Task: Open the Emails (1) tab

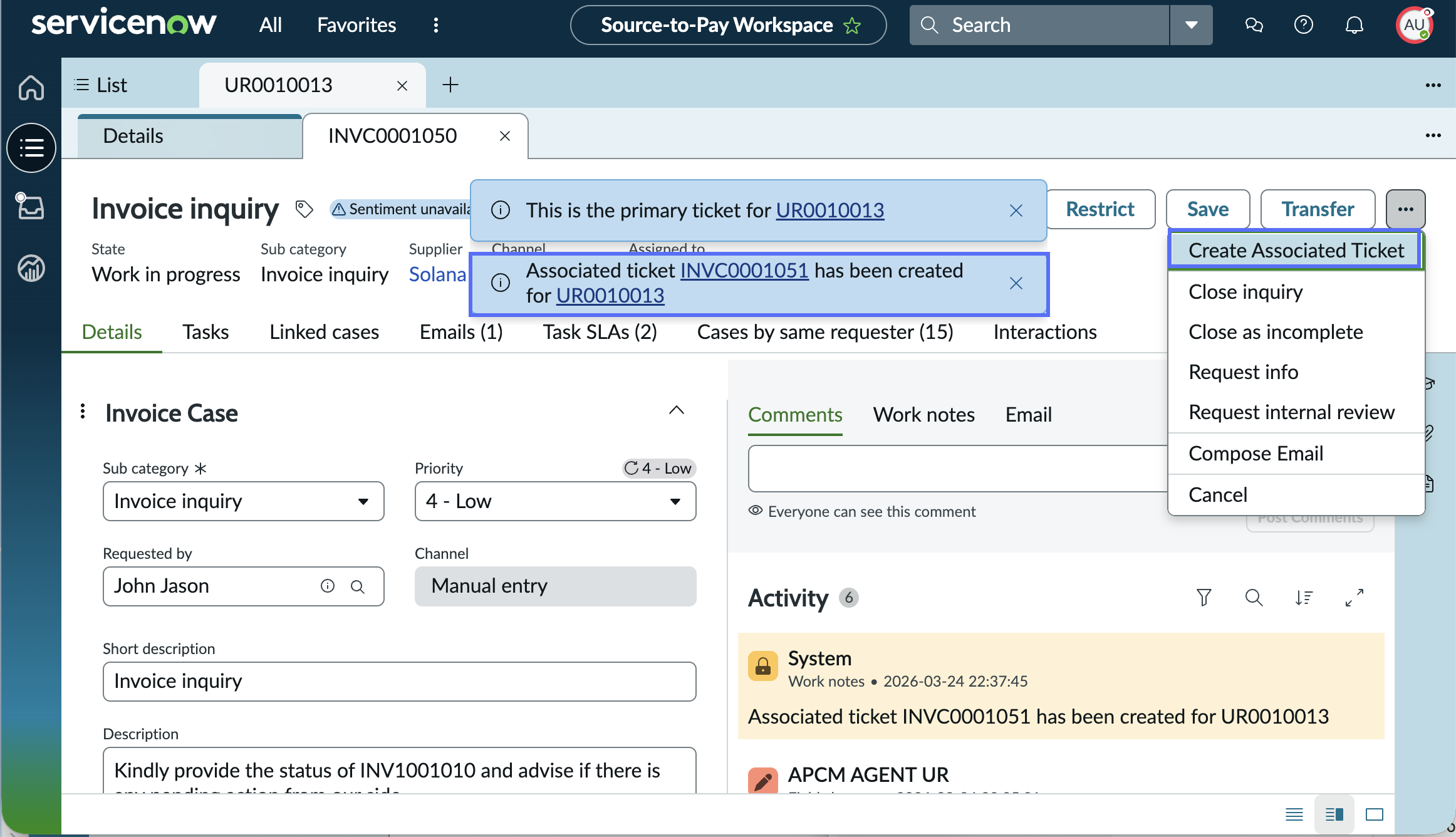Action: click(461, 332)
